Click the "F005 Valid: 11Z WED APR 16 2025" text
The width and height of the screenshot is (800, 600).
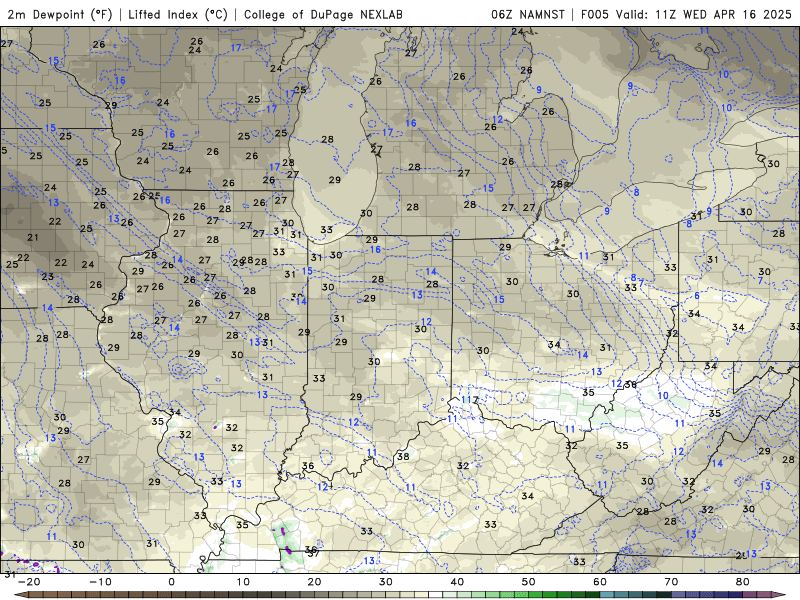686,14
